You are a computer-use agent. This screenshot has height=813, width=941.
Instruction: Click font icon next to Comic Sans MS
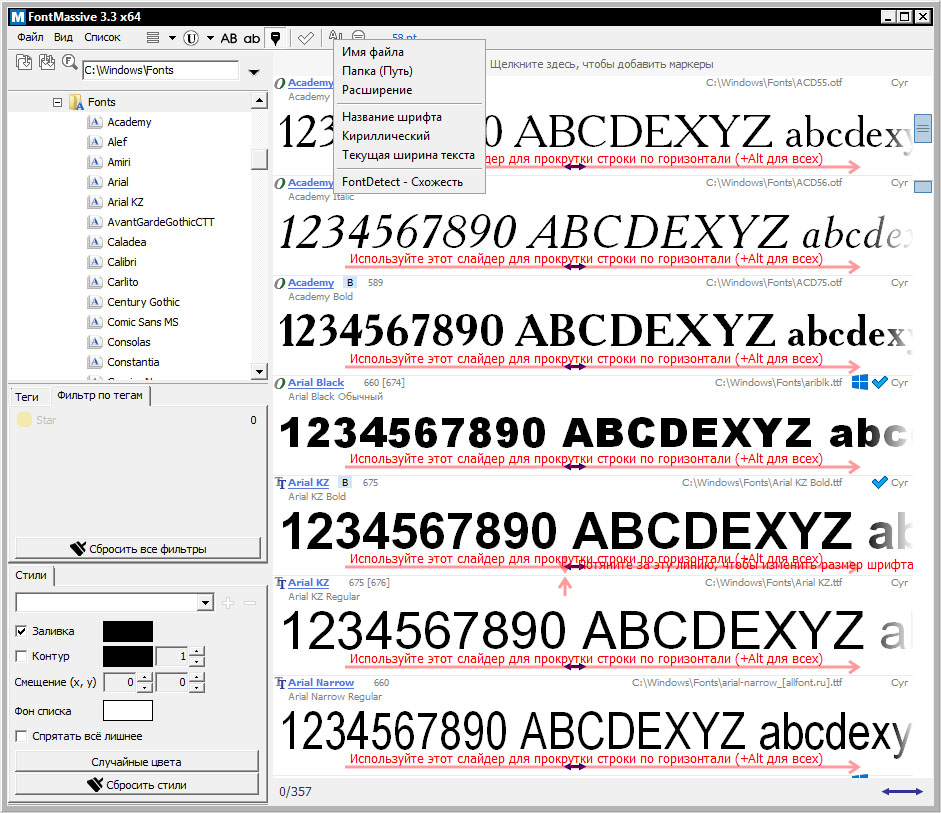[x=95, y=322]
